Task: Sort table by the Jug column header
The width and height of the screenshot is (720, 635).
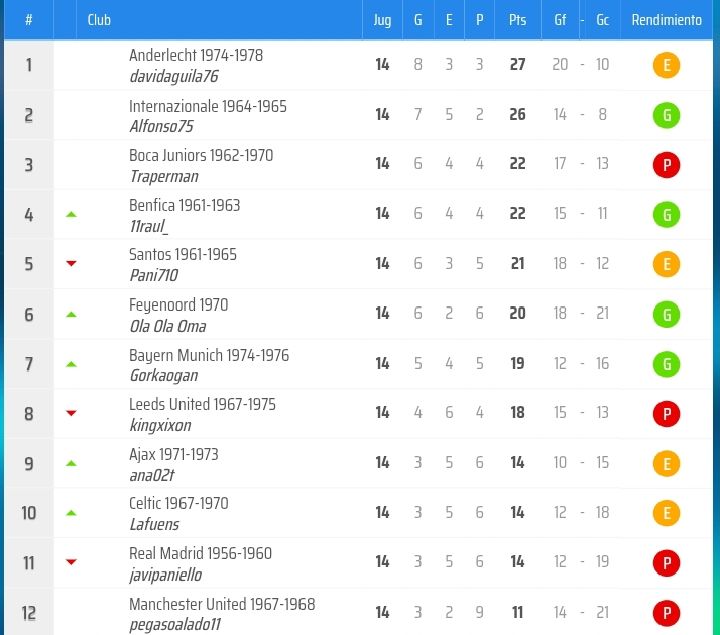Action: (382, 20)
